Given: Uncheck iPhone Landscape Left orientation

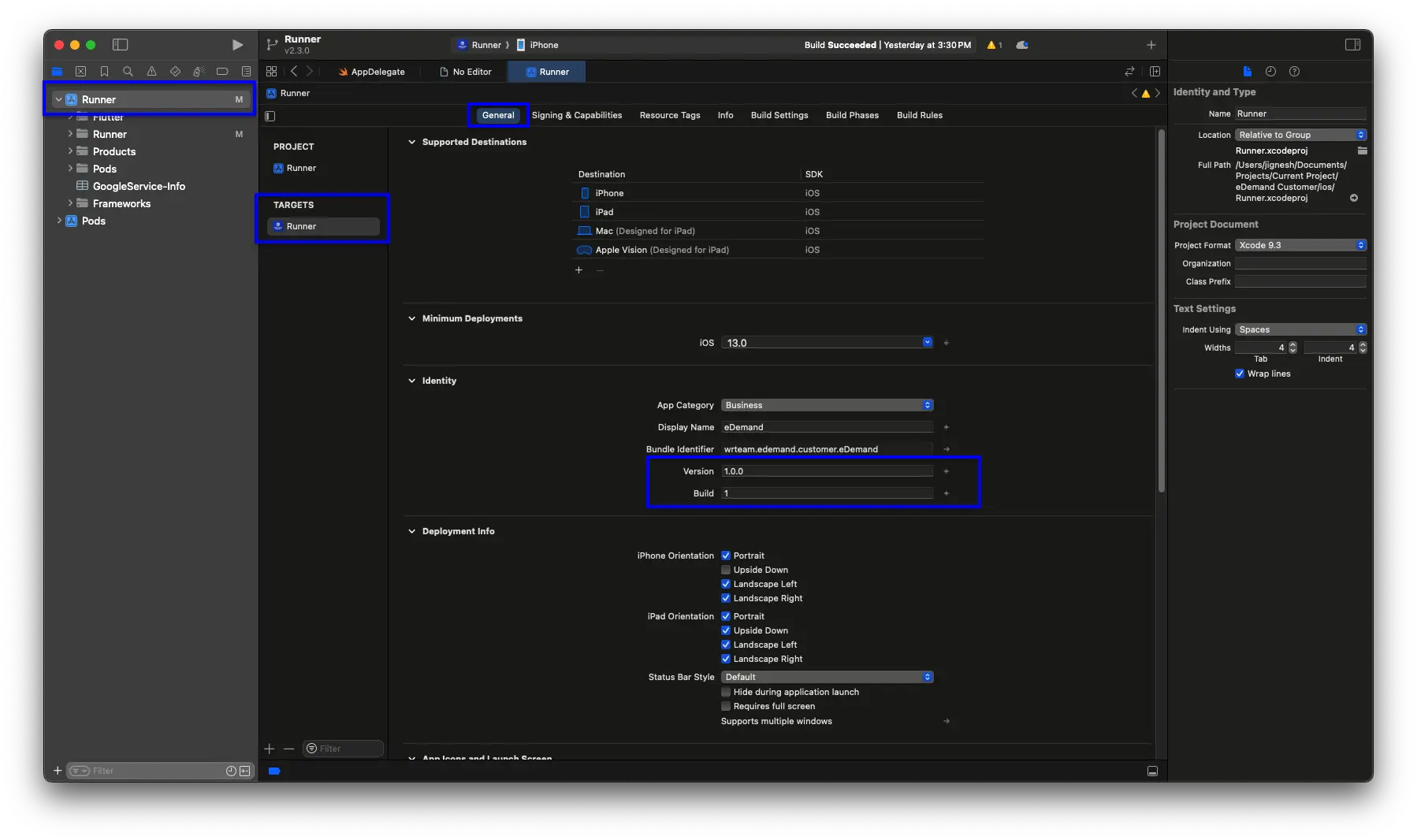Looking at the screenshot, I should tap(726, 584).
